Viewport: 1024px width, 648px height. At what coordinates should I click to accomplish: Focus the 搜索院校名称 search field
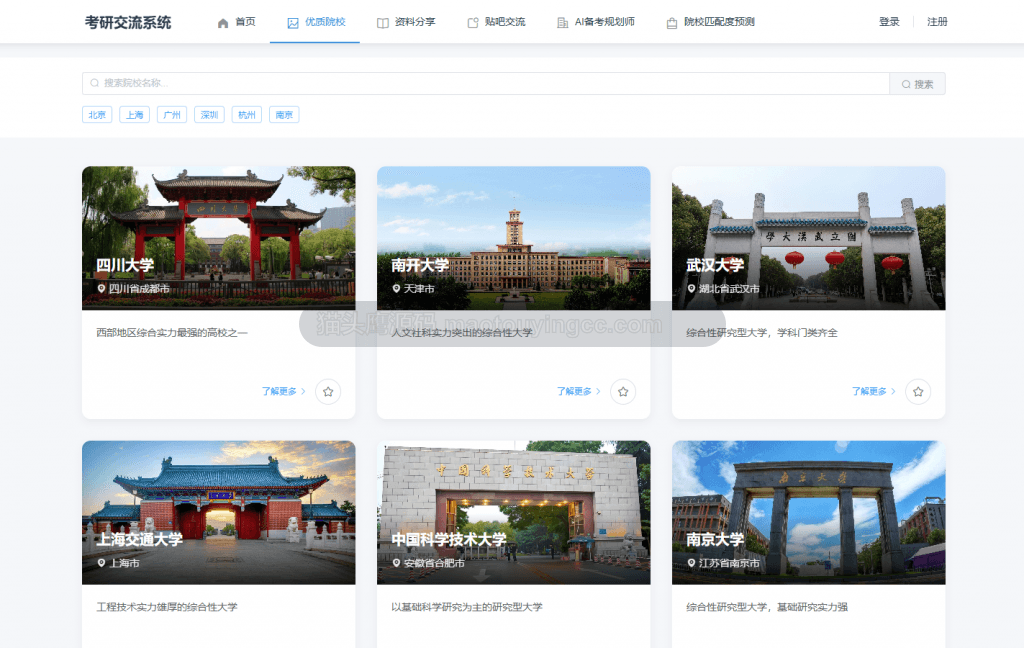tap(486, 84)
